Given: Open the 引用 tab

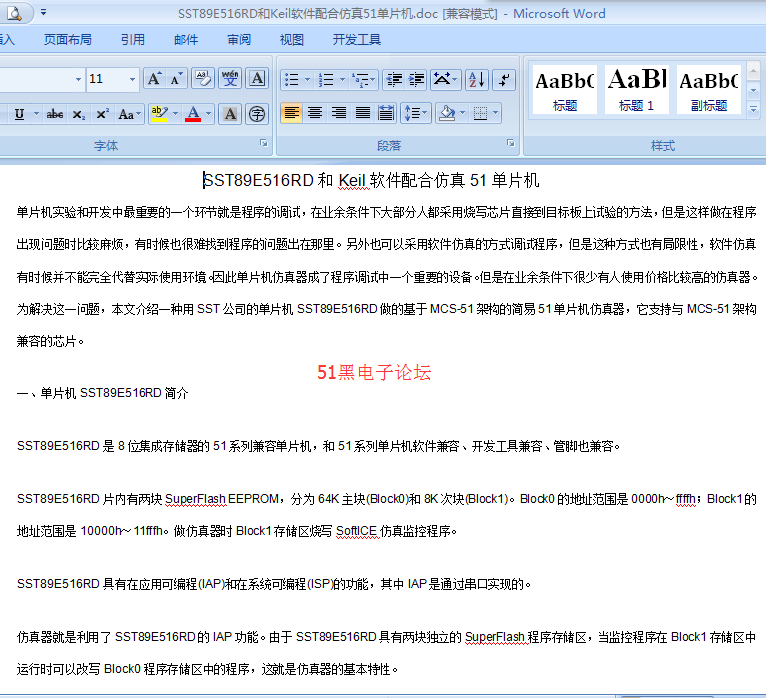Looking at the screenshot, I should 133,40.
